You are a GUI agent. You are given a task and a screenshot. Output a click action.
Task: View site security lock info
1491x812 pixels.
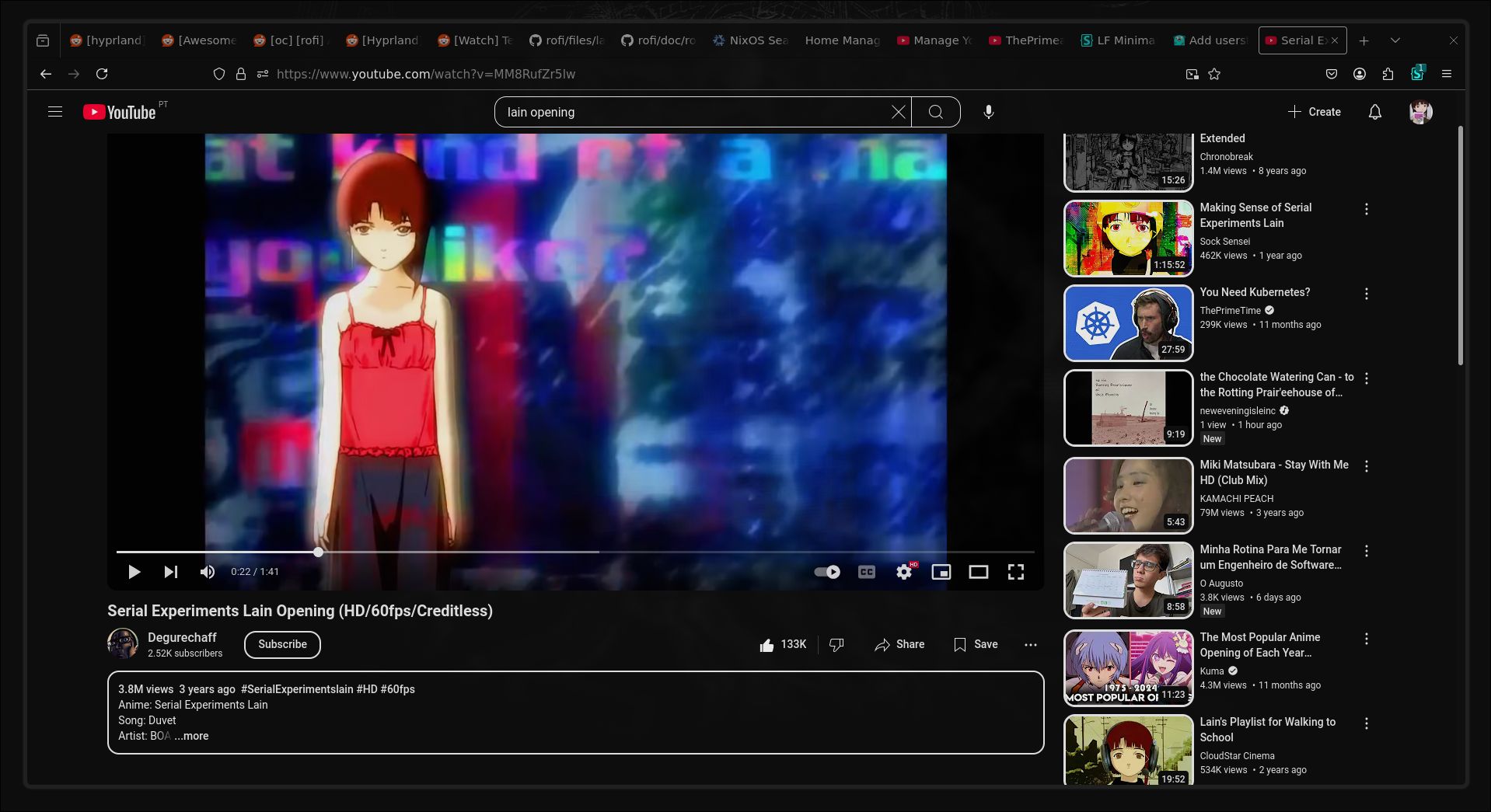[x=241, y=74]
